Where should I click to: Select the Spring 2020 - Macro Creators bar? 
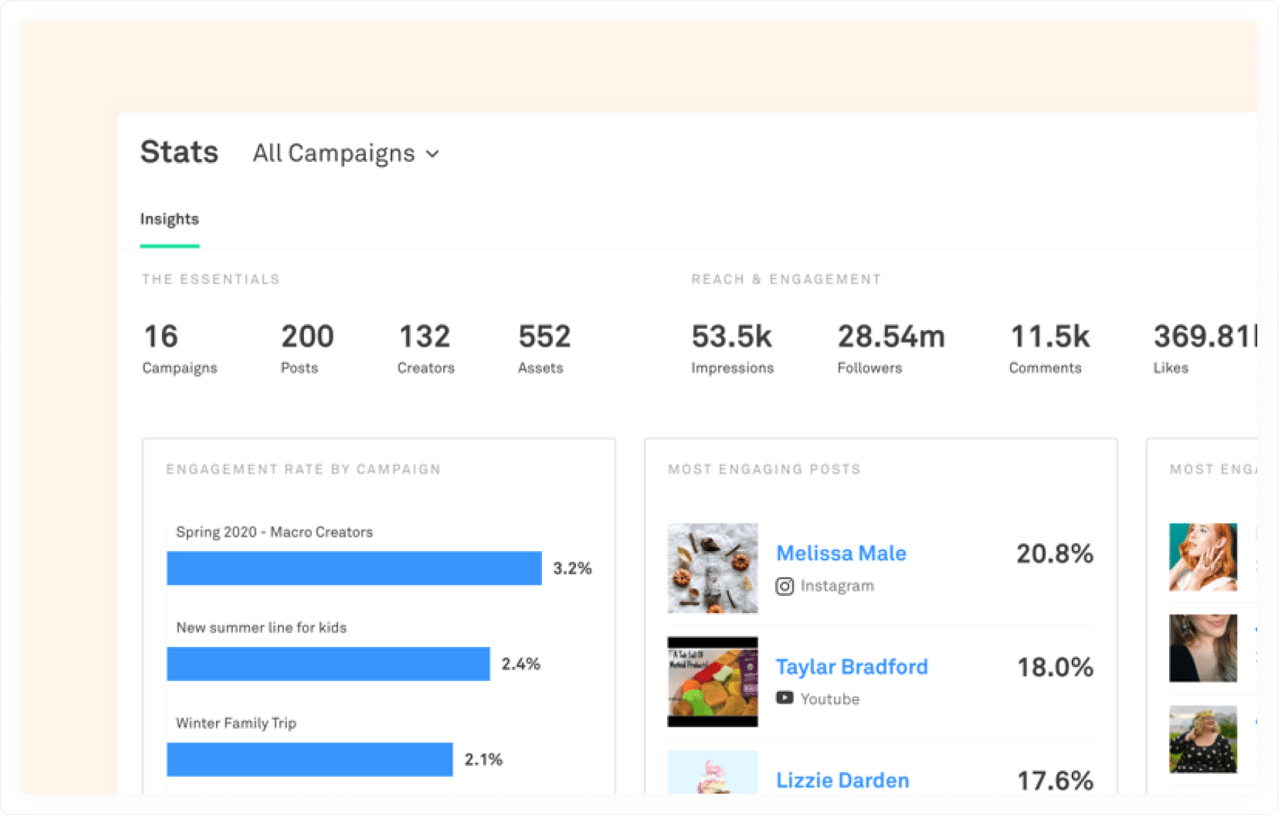[353, 568]
